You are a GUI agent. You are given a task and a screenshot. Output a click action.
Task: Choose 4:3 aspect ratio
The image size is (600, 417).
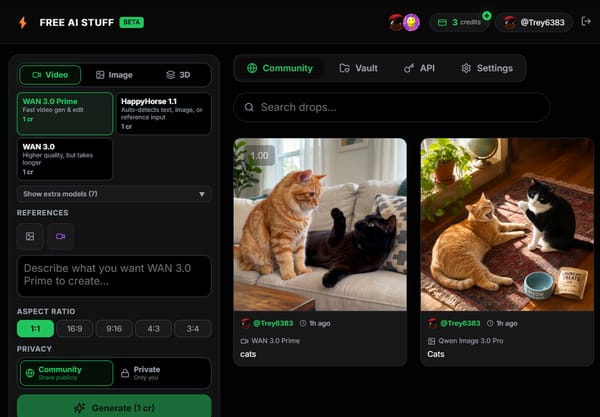[153, 329]
